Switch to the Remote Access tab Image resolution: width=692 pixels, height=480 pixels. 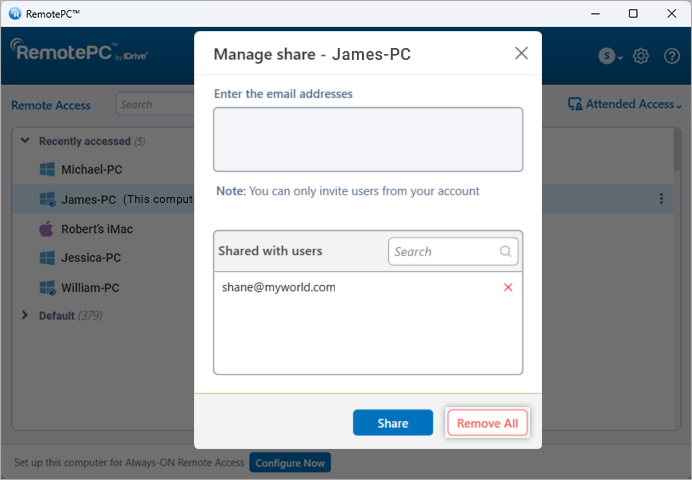51,105
